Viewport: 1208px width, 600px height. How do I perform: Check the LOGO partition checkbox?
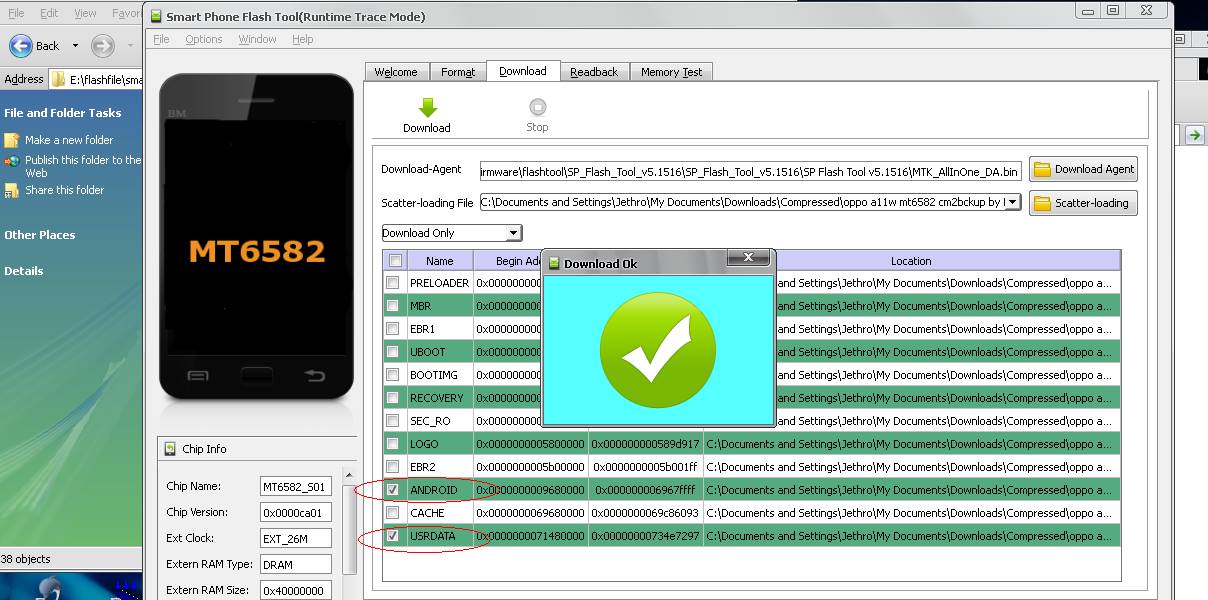394,444
